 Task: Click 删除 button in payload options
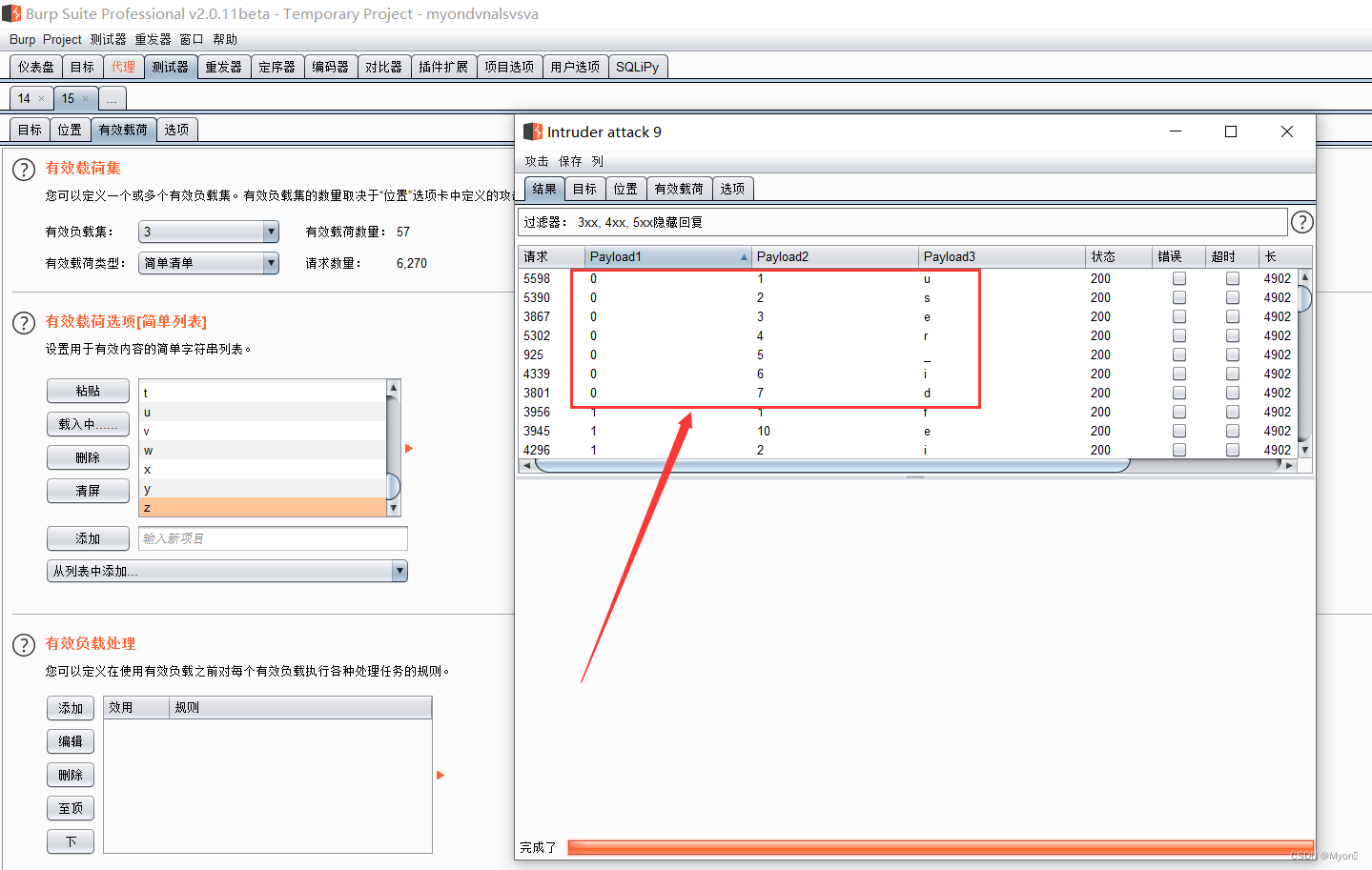[88, 457]
